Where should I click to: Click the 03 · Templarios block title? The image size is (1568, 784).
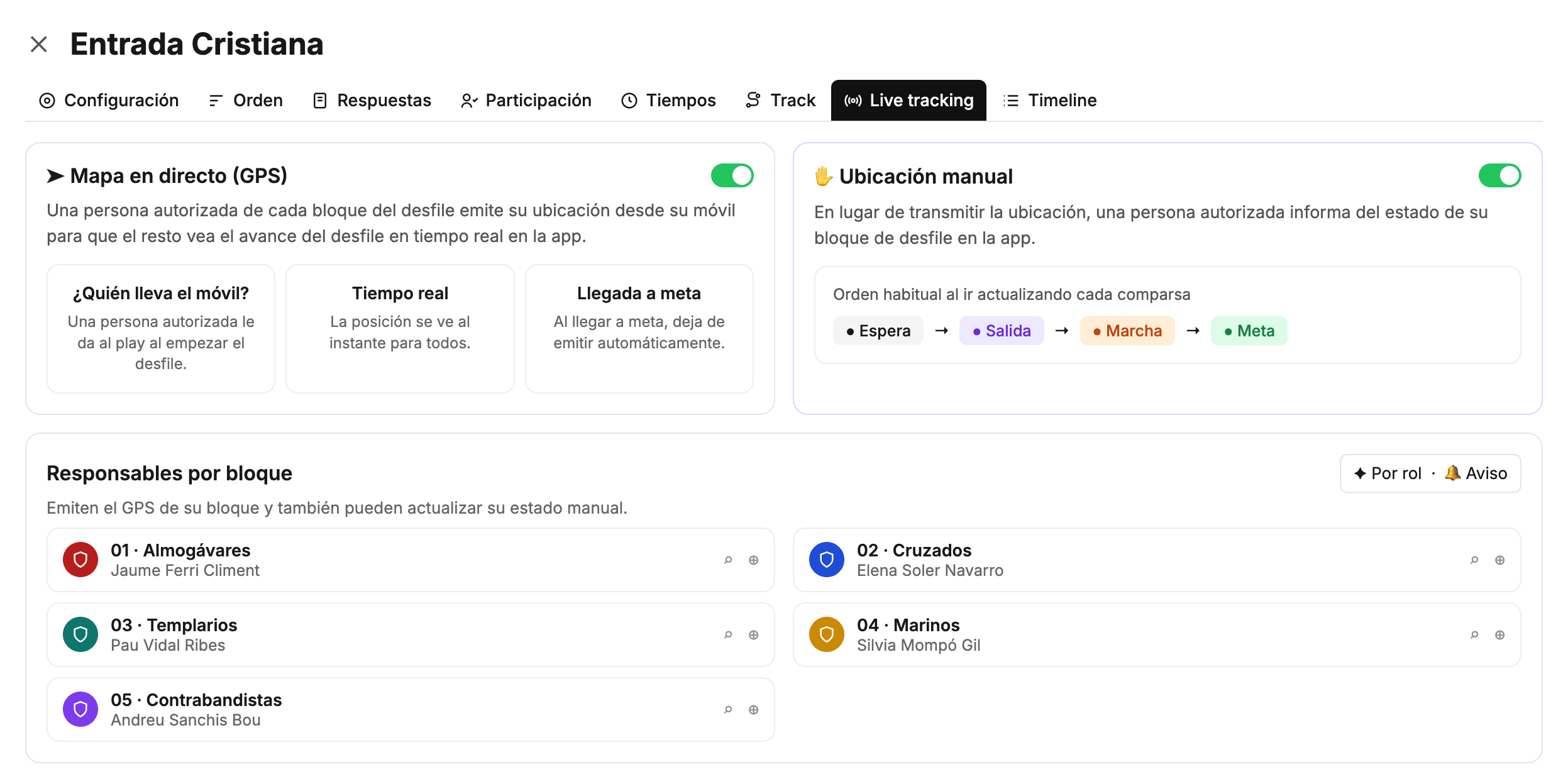174,626
